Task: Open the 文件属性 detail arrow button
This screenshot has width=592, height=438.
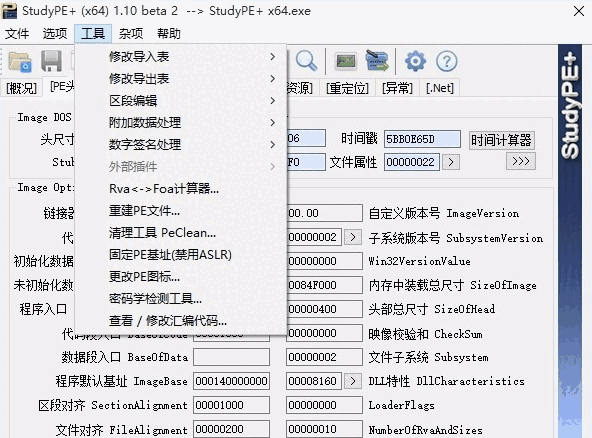Action: [x=451, y=162]
